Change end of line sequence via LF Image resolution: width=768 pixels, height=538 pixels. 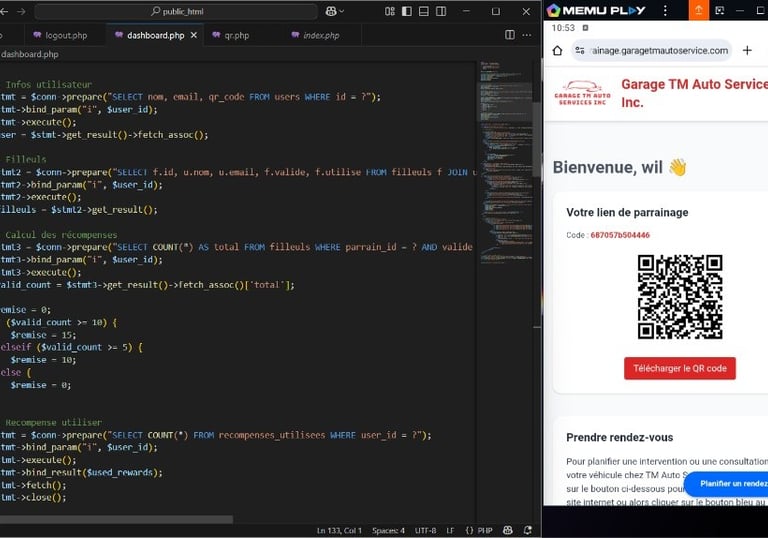click(450, 531)
